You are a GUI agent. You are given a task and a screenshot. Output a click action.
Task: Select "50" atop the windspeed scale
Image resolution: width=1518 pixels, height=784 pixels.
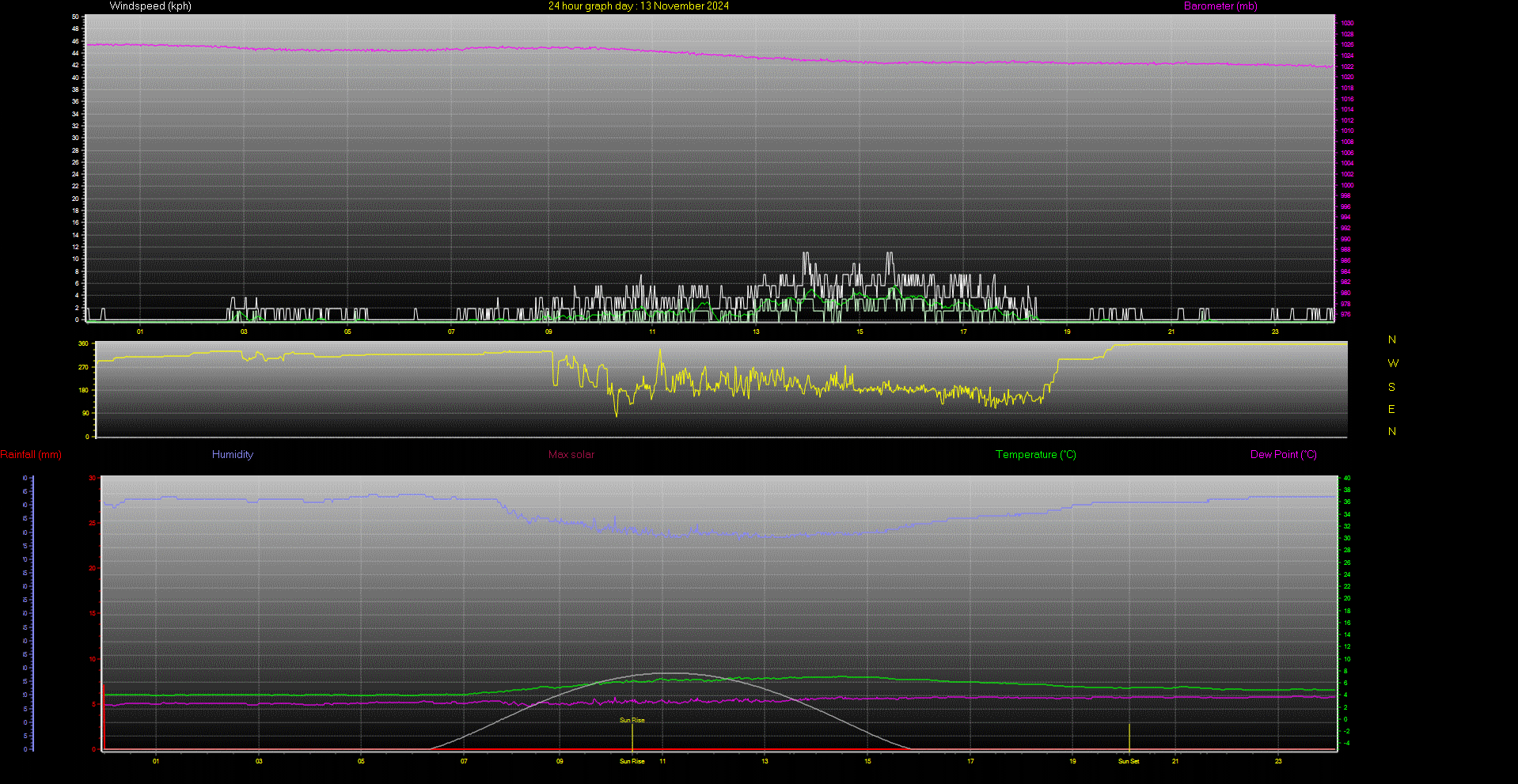[x=75, y=17]
